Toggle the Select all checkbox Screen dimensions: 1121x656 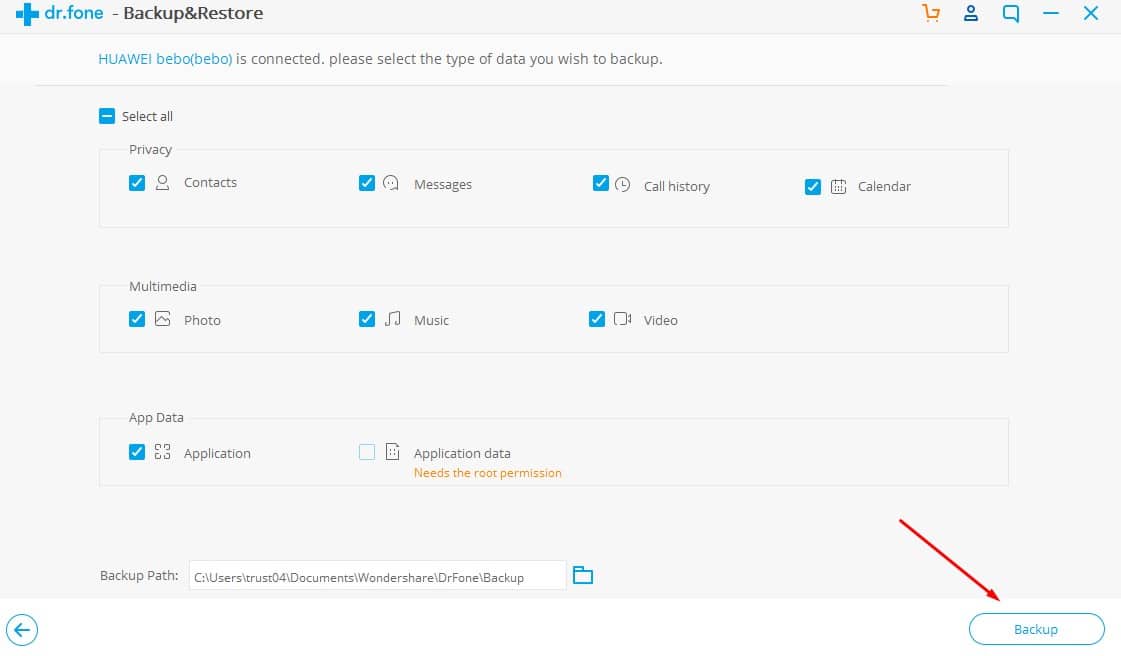pyautogui.click(x=107, y=116)
